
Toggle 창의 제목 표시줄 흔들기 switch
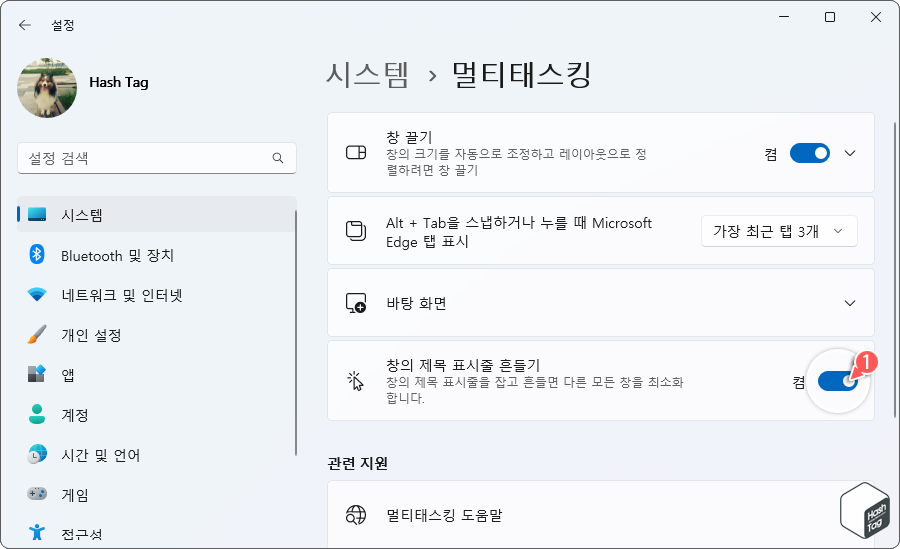tap(837, 381)
